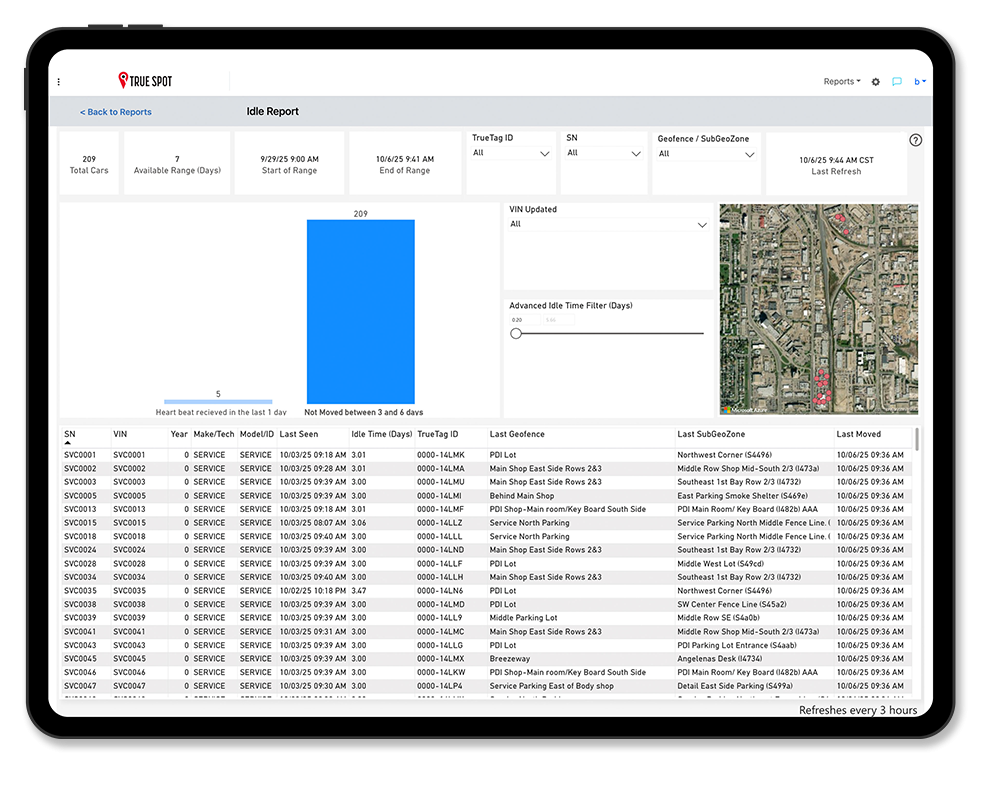
Task: Select the 'Heart beat received' small bar
Action: [218, 401]
